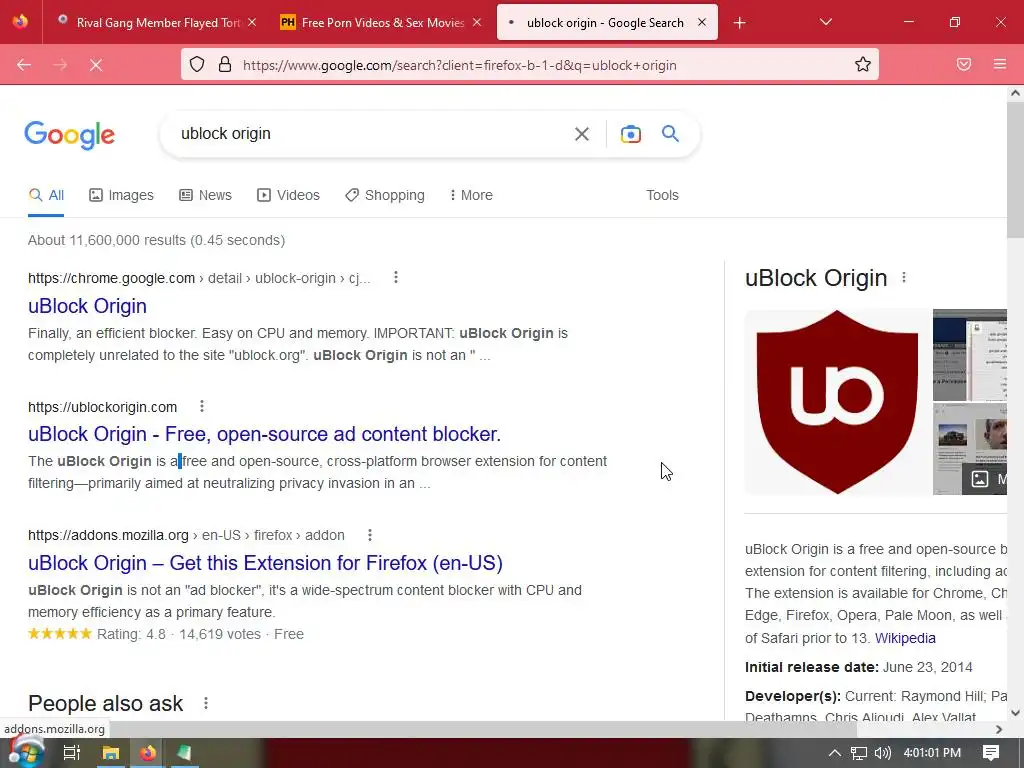
Task: Open Get this Extension for Firefox link
Action: (265, 563)
